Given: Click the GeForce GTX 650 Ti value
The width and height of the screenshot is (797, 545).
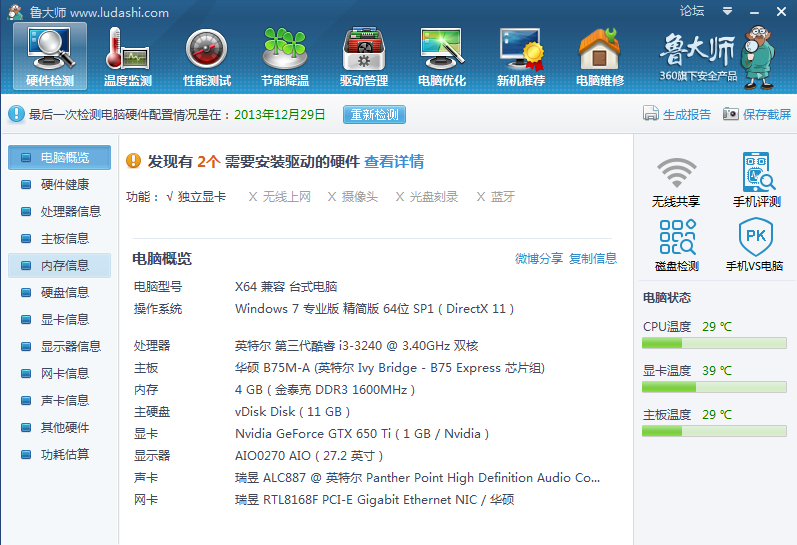Looking at the screenshot, I should tap(362, 433).
